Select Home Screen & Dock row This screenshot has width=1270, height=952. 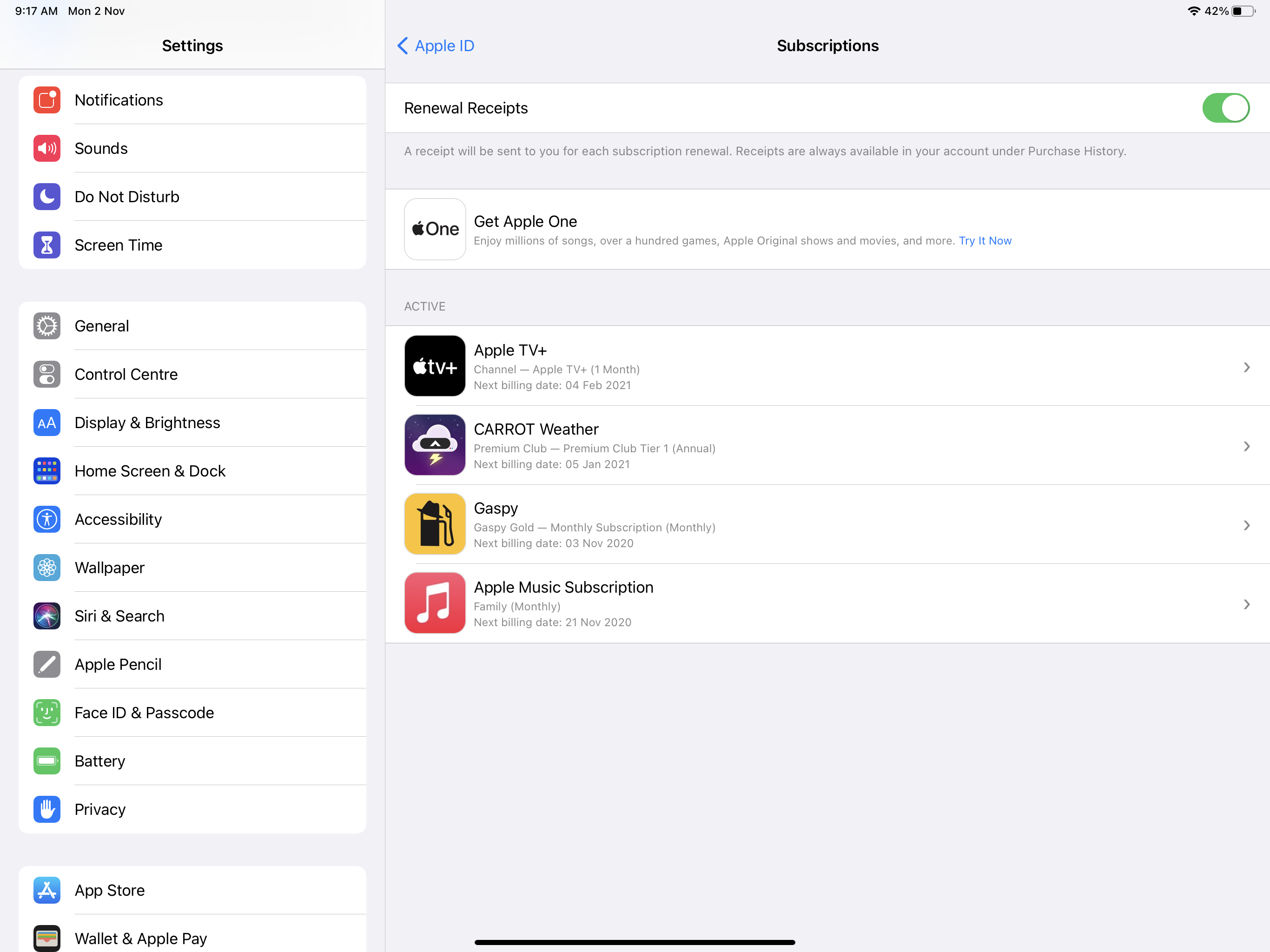coord(192,471)
